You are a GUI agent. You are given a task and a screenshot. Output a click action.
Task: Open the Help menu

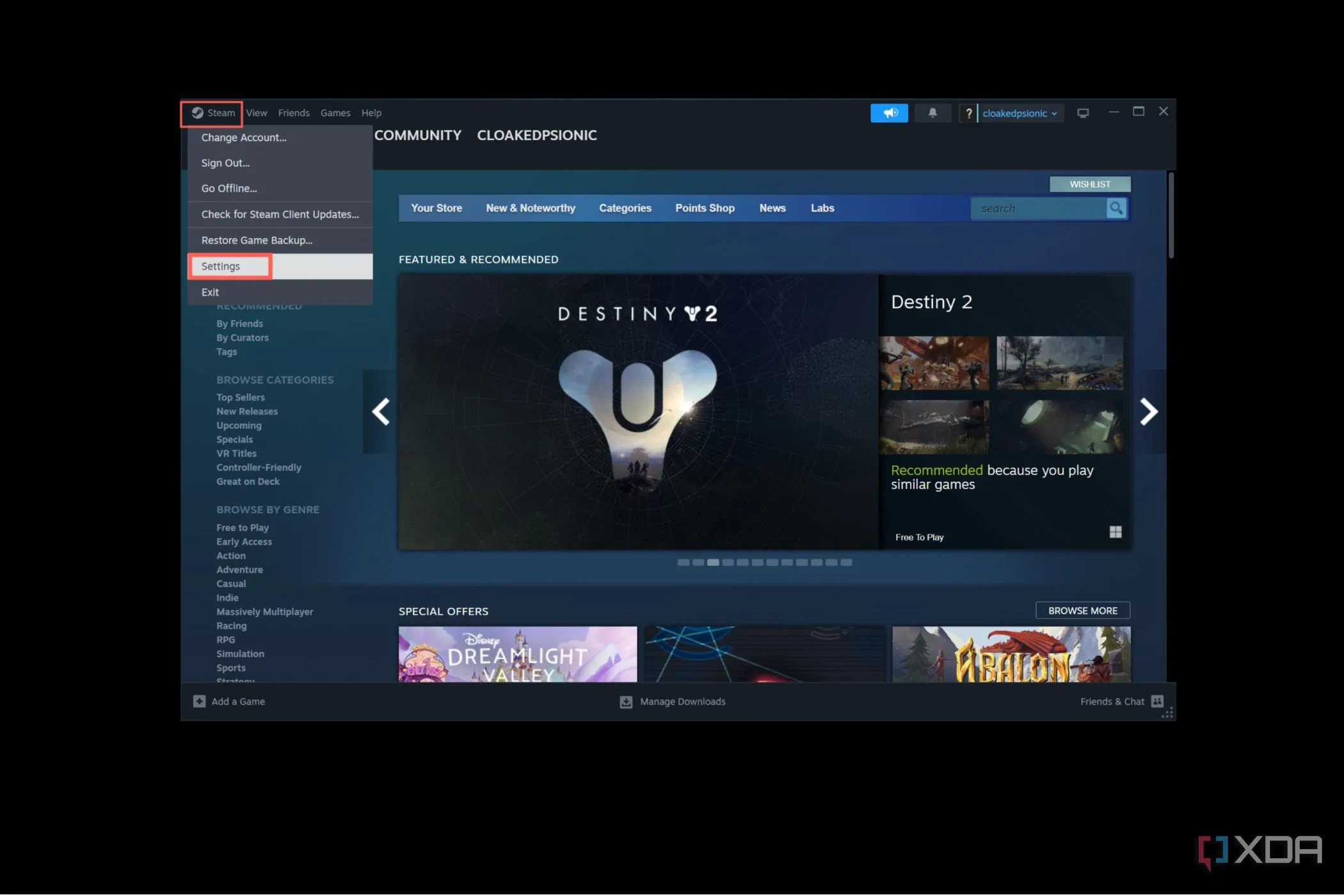tap(371, 113)
